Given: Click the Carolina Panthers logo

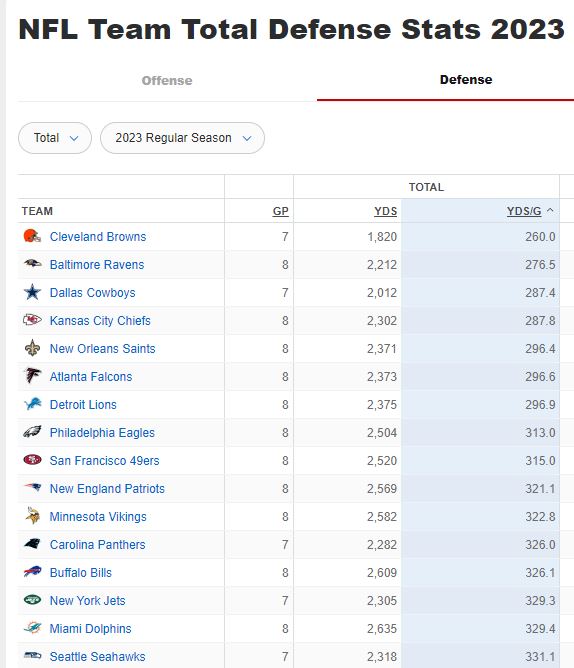Looking at the screenshot, I should click(32, 544).
